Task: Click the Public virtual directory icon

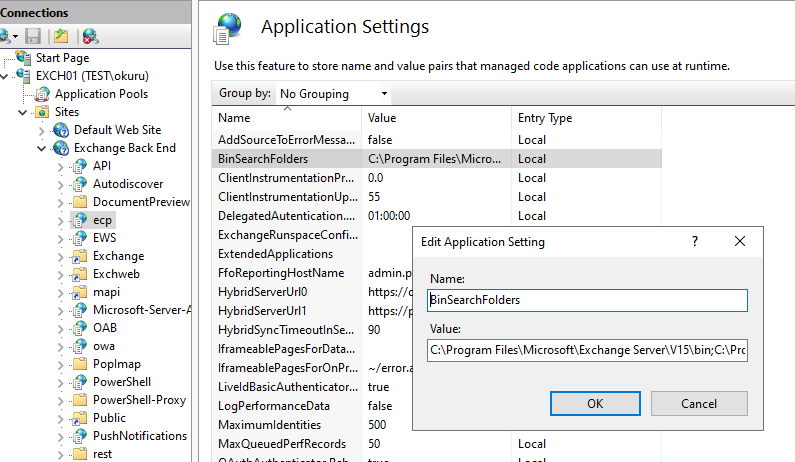Action: pyautogui.click(x=80, y=418)
